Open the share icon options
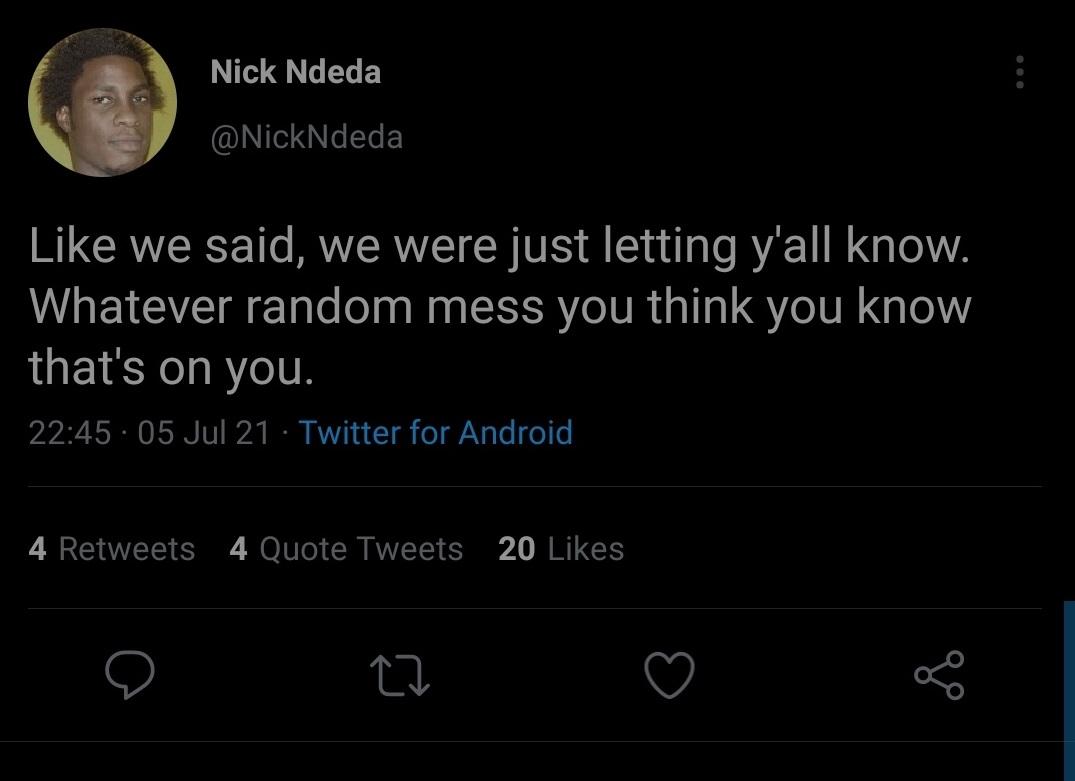The image size is (1075, 781). [x=939, y=675]
